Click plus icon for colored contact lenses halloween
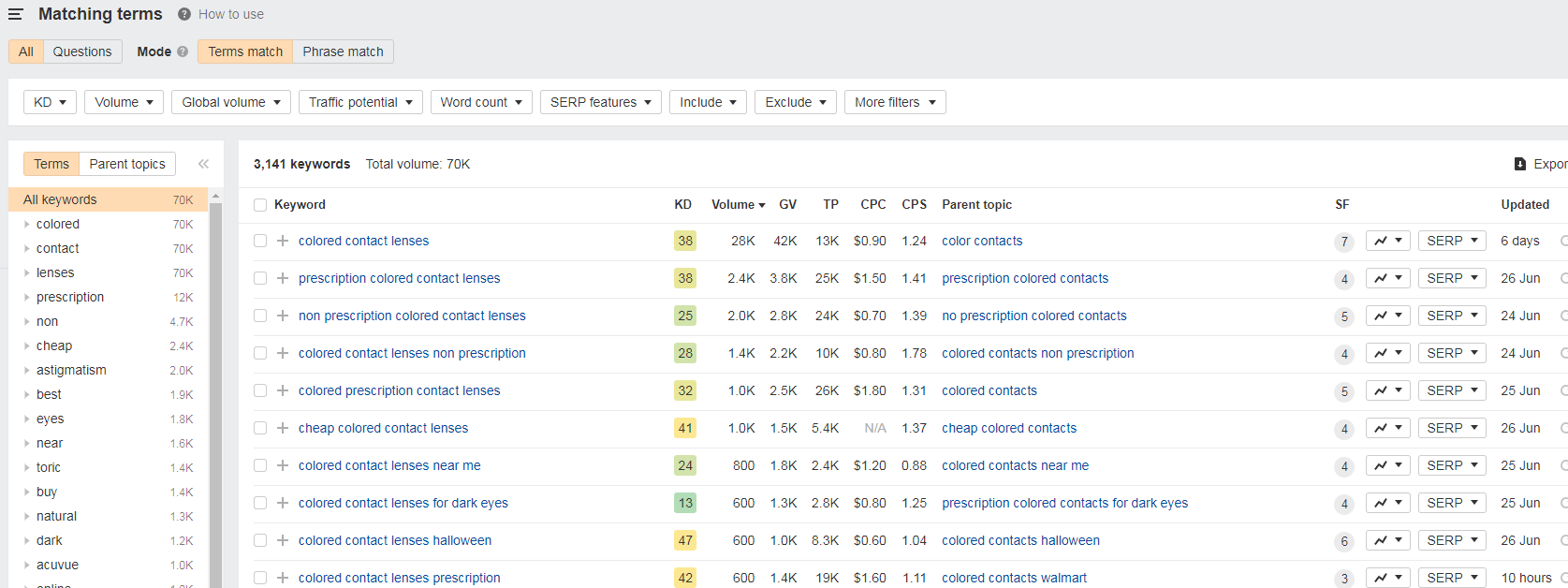 [x=283, y=540]
